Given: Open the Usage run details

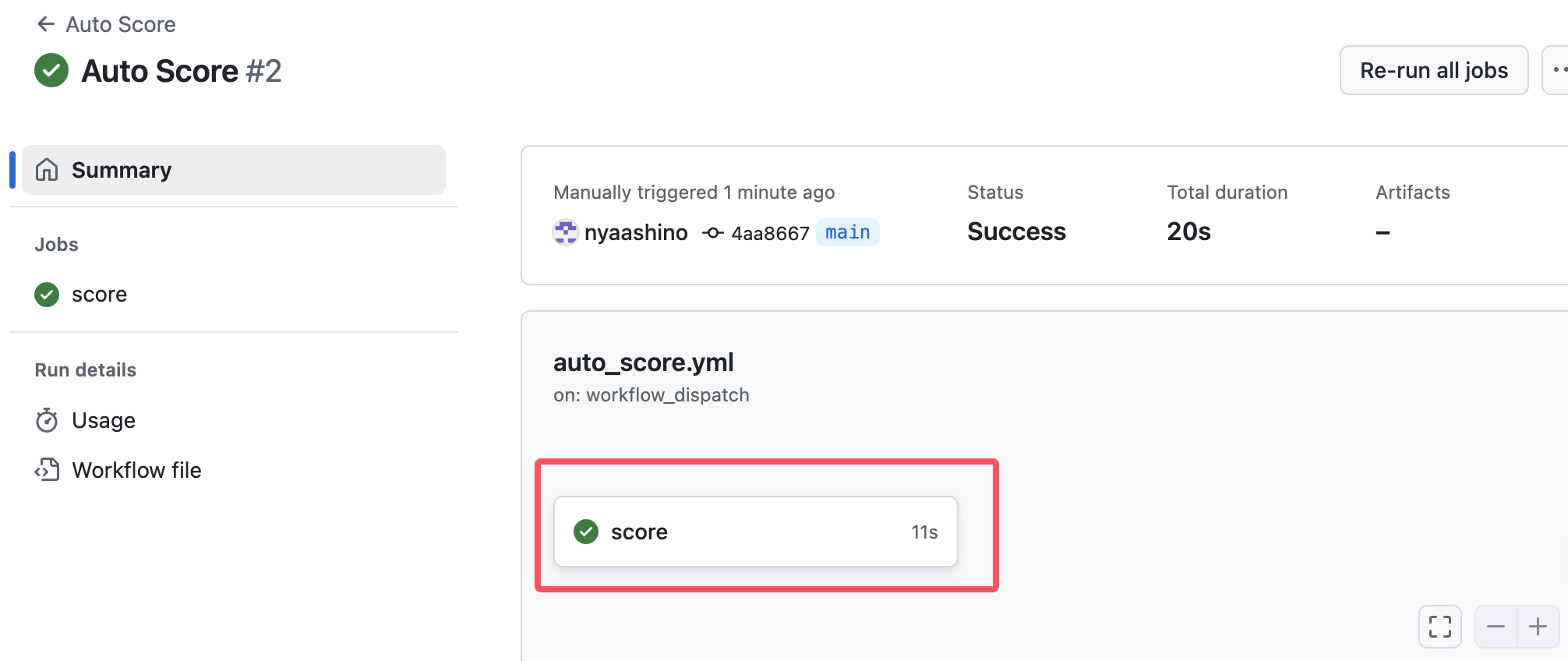Looking at the screenshot, I should pos(104,420).
